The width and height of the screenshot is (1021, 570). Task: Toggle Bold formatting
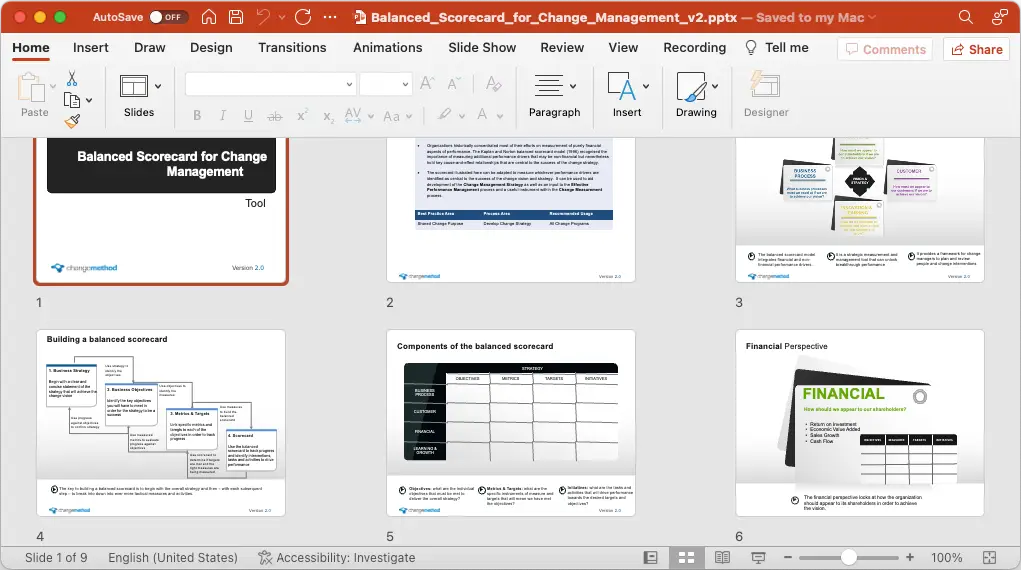(x=197, y=116)
